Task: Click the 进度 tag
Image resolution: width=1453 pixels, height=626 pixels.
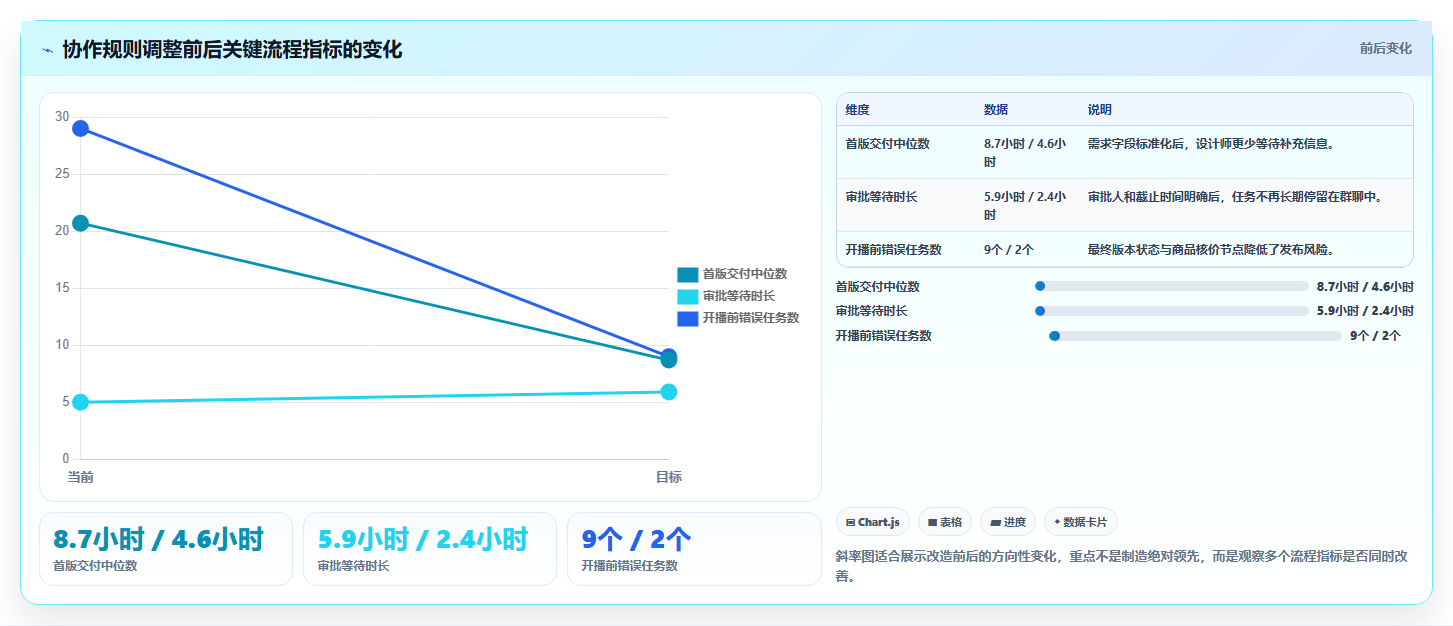Action: pyautogui.click(x=1008, y=522)
